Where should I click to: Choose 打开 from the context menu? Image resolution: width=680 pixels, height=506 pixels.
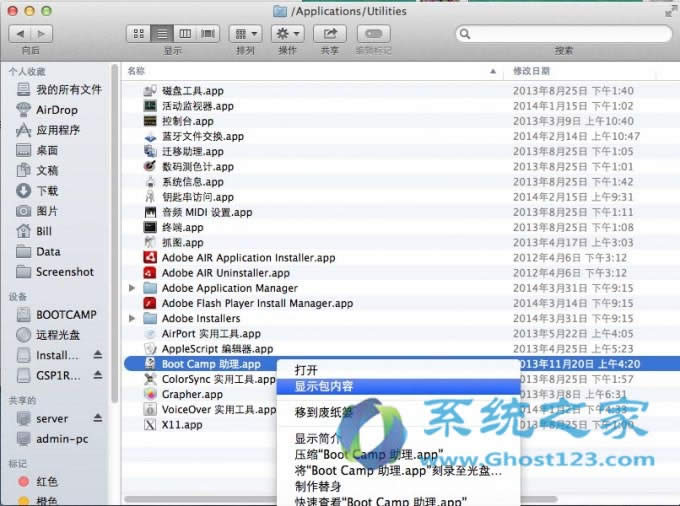point(306,370)
